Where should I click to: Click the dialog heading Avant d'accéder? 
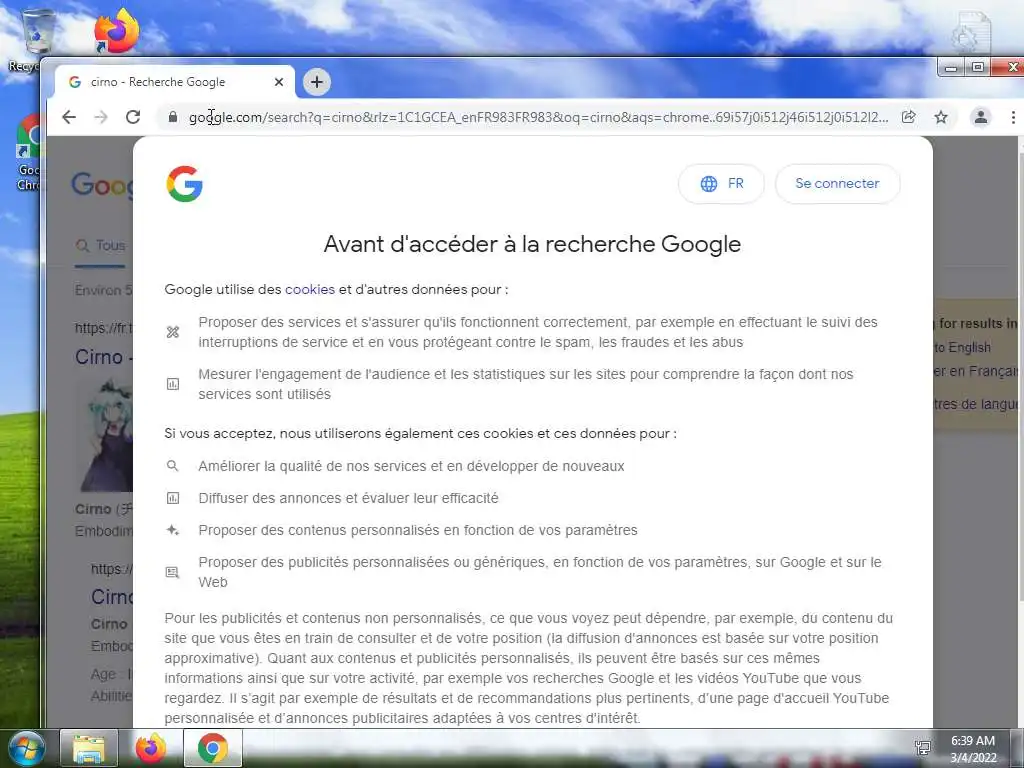(x=532, y=244)
